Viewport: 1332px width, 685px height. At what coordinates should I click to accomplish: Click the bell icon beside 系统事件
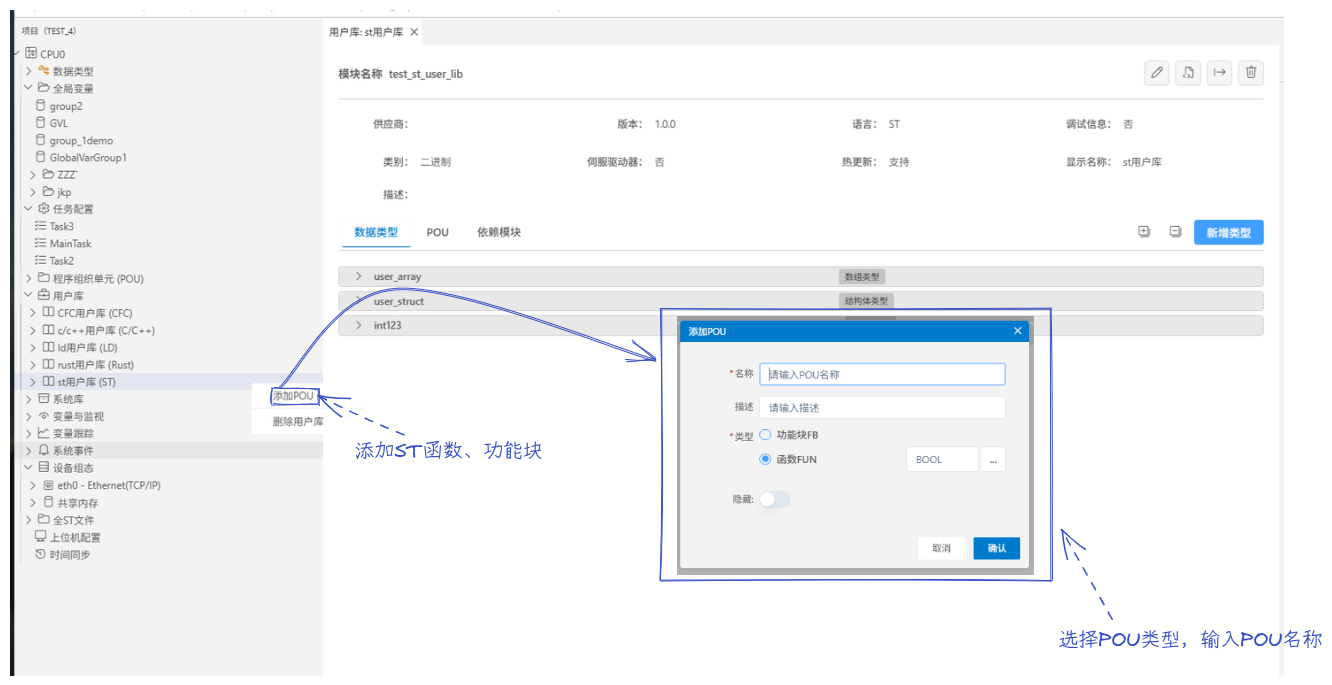coord(44,451)
